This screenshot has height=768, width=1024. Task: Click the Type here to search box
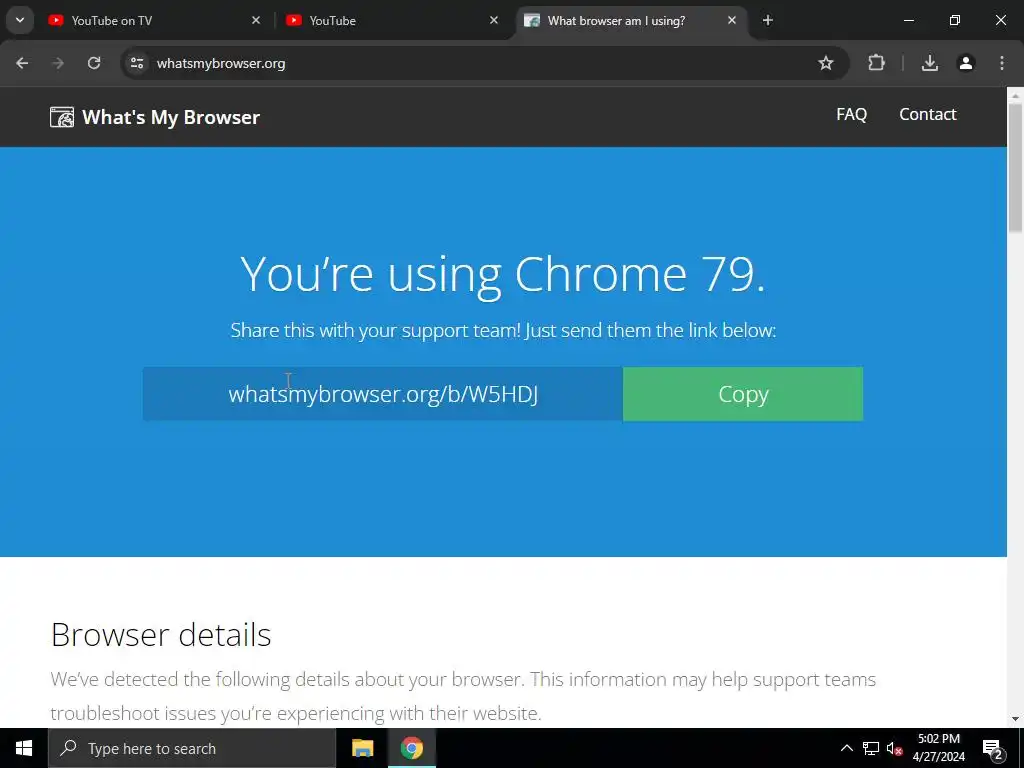[191, 748]
